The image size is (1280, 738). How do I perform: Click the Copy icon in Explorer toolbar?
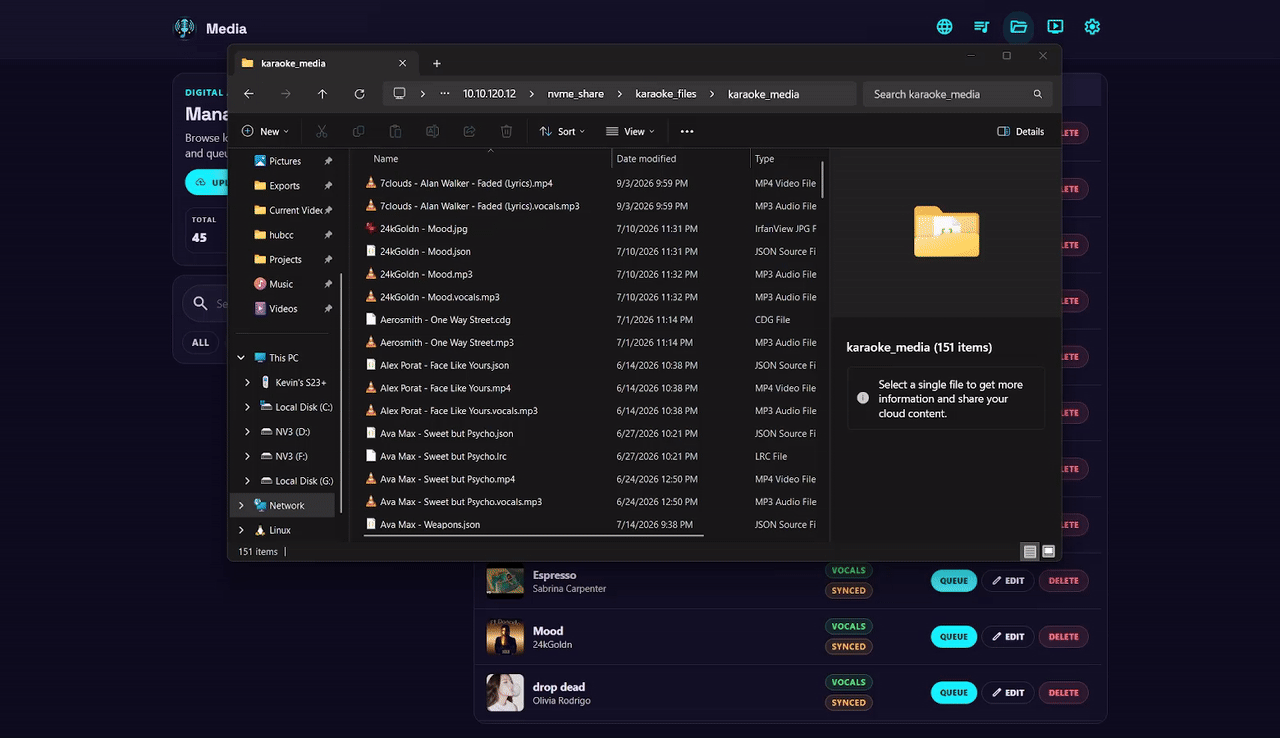tap(358, 131)
